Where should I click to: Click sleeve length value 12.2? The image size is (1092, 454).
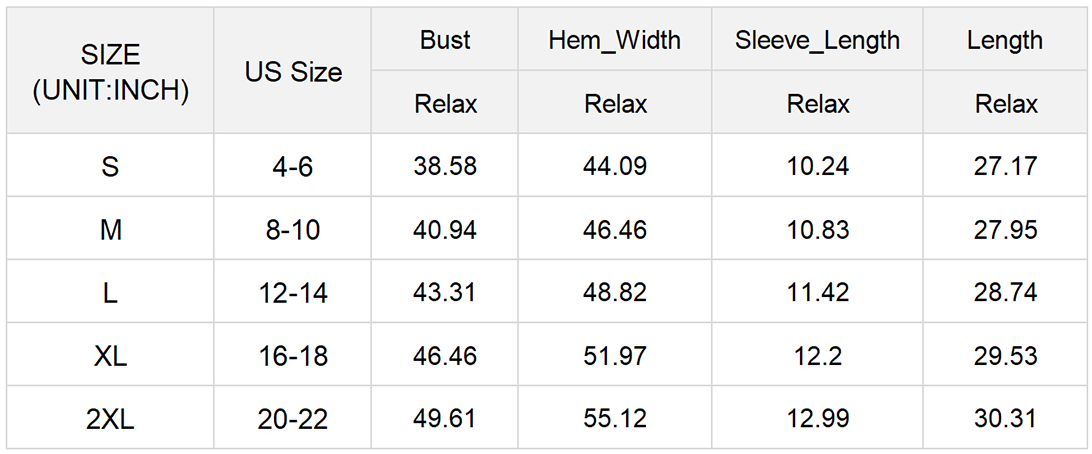[818, 355]
